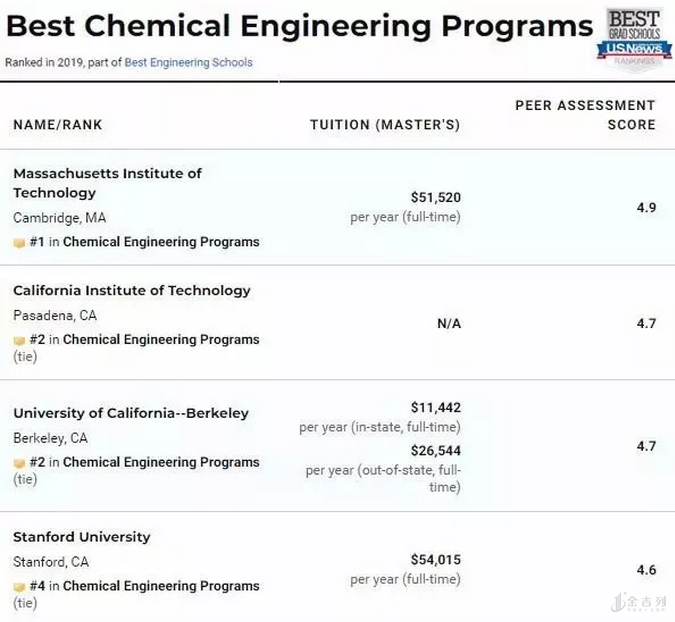This screenshot has width=675, height=622.
Task: Click the rank badge icon in Berkeley's row
Action: 19,463
